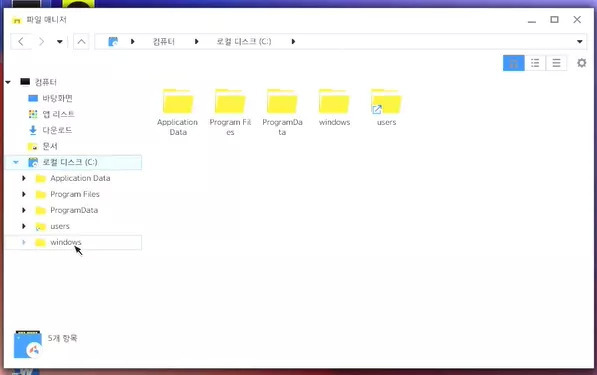The image size is (597, 375).
Task: Go forward with the right arrow button
Action: pos(42,41)
